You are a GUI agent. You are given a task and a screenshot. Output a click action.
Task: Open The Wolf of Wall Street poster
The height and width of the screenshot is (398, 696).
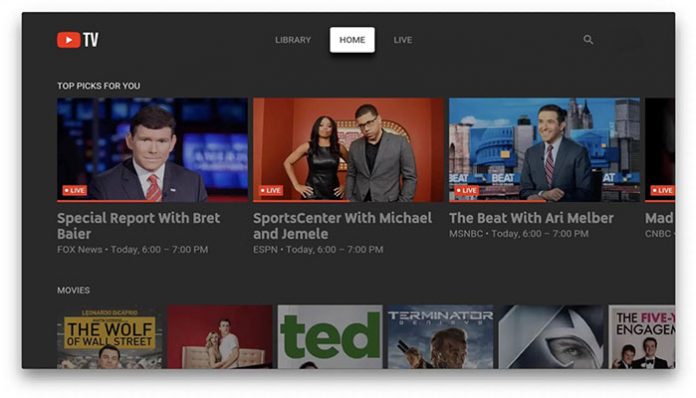tap(110, 337)
